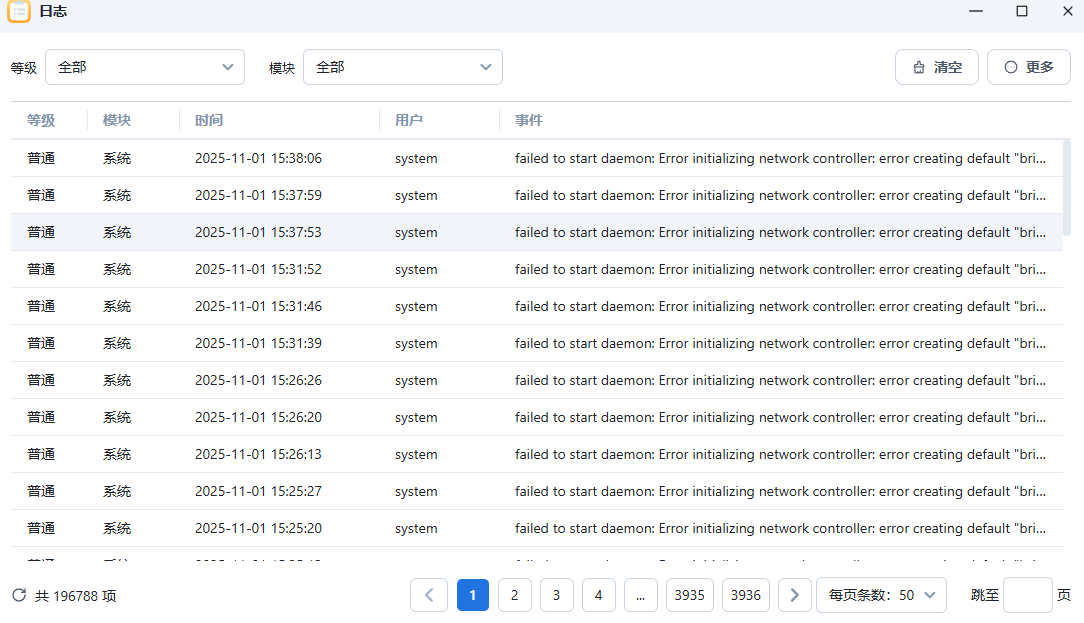Click the 时间 column header

tap(208, 120)
